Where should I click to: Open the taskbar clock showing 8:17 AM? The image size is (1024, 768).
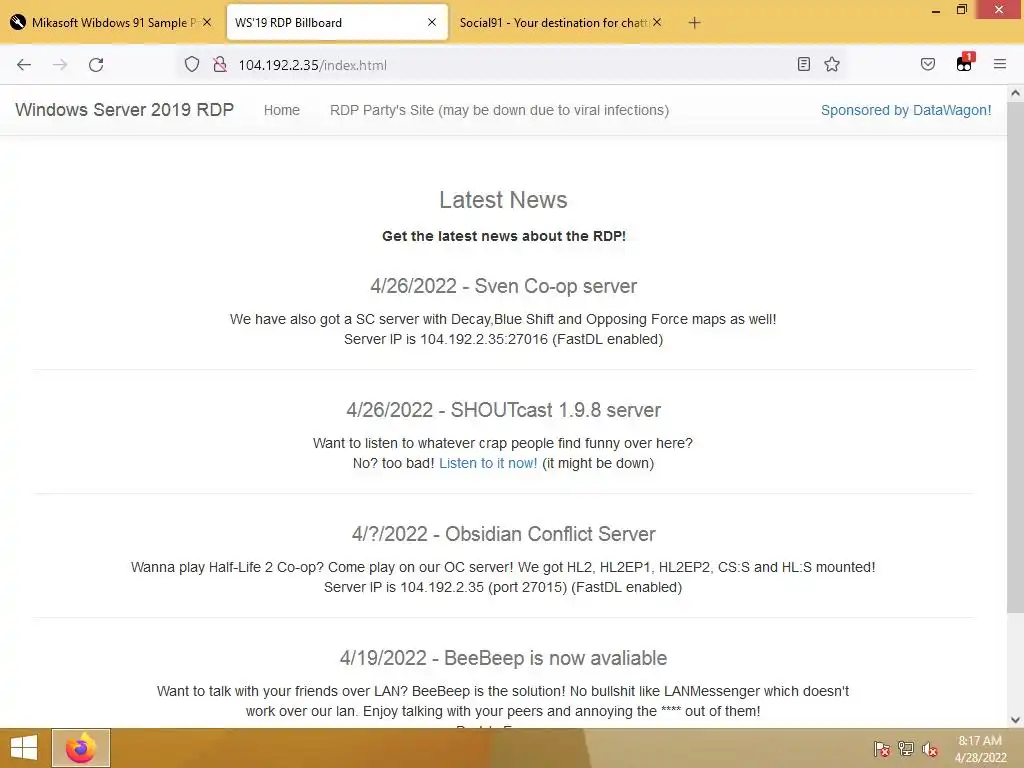click(x=980, y=749)
